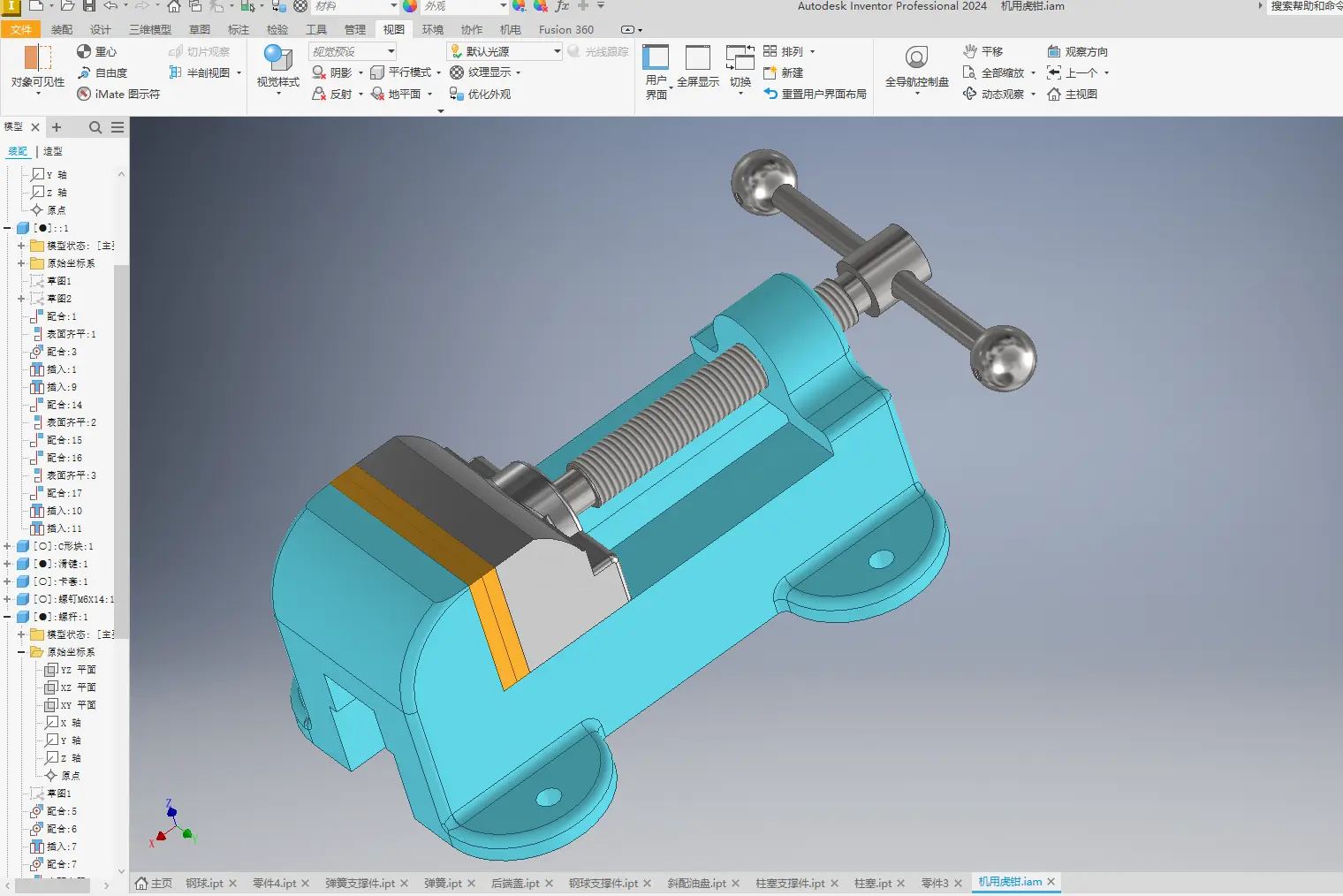The width and height of the screenshot is (1343, 896).
Task: Open the 全导航控制盘 navigation wheel
Action: (916, 66)
